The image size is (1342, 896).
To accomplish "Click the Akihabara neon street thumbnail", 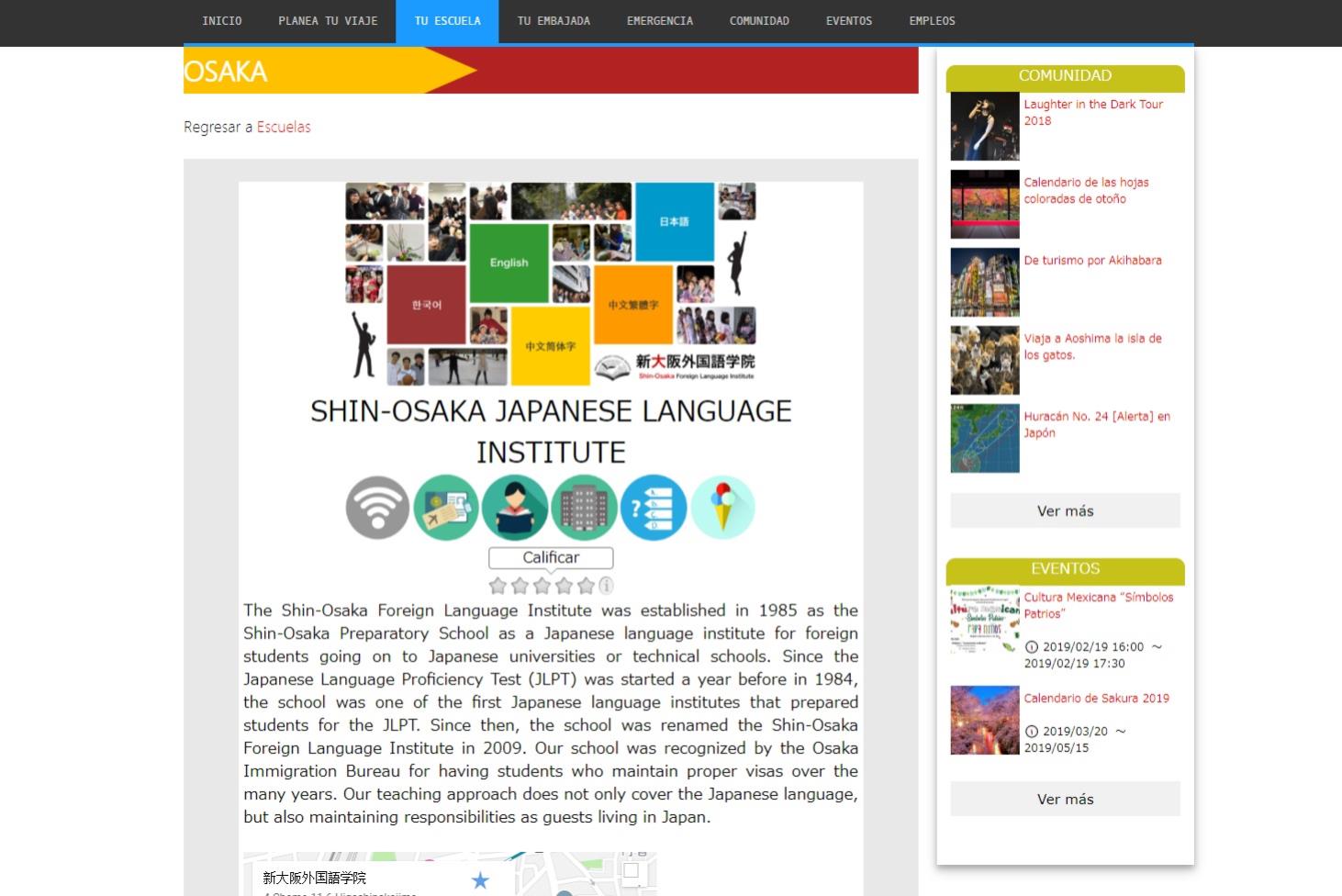I will [x=985, y=283].
